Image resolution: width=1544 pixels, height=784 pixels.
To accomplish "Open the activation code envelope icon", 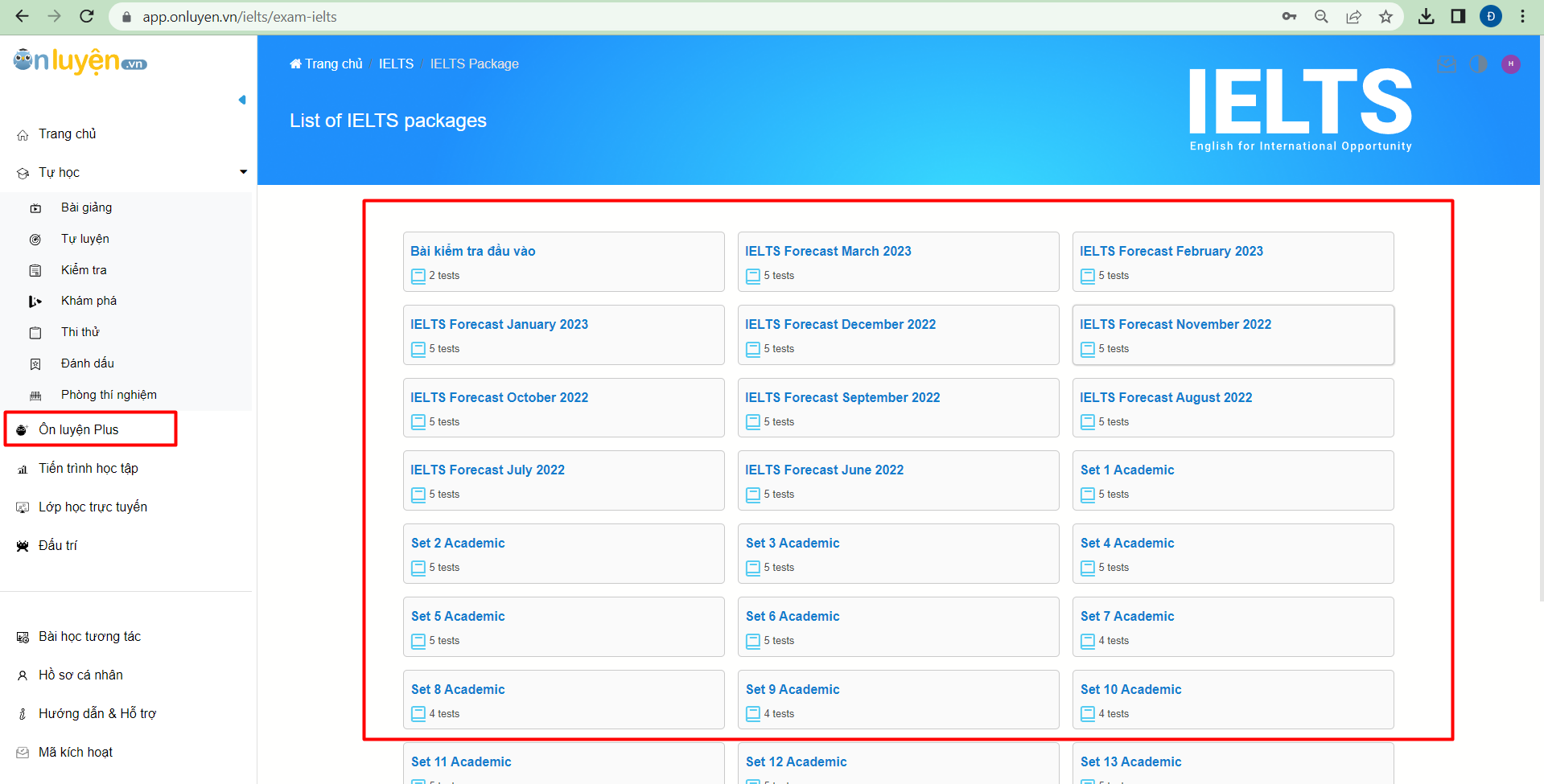I will pyautogui.click(x=1447, y=64).
